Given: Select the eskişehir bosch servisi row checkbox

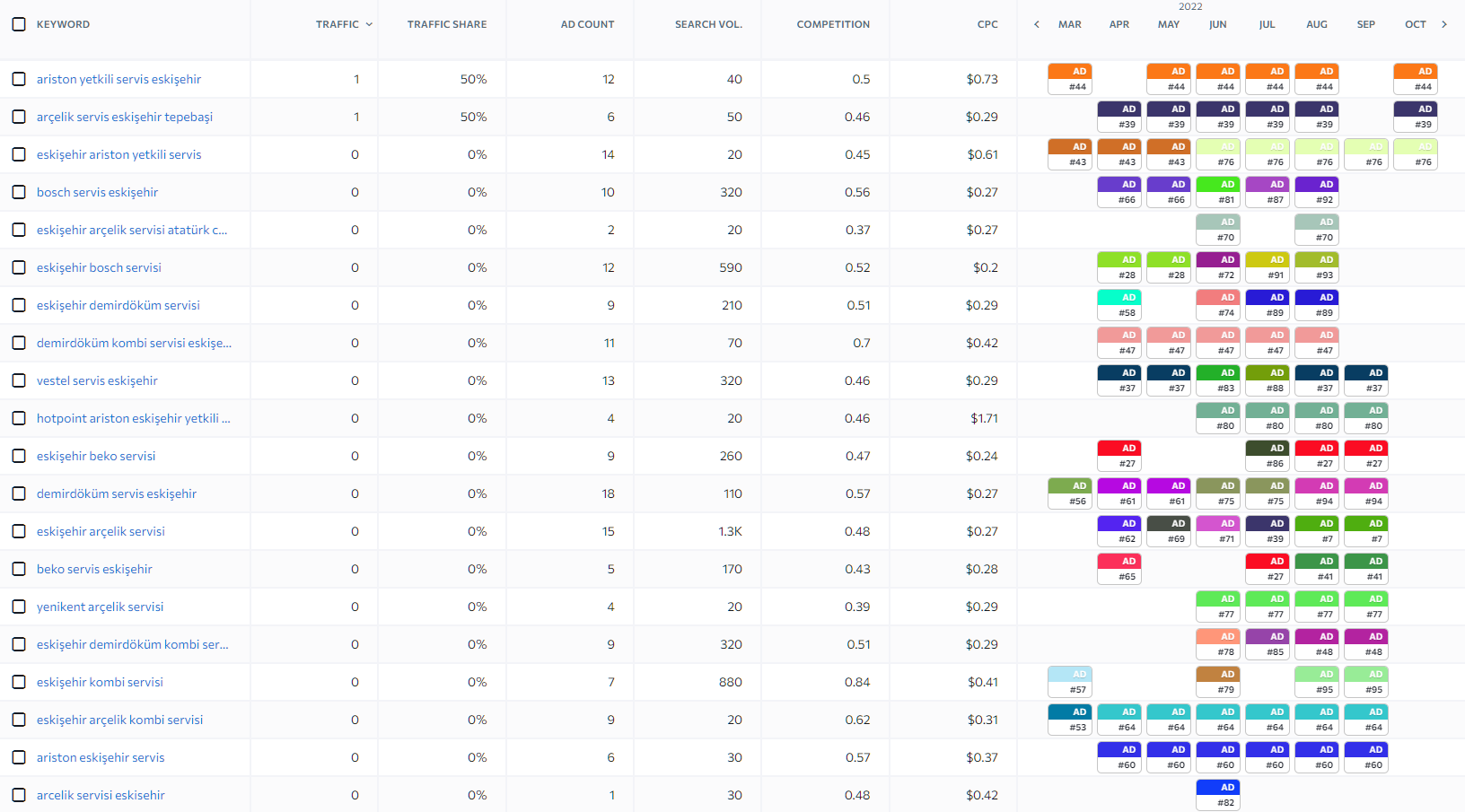Looking at the screenshot, I should click(x=19, y=267).
